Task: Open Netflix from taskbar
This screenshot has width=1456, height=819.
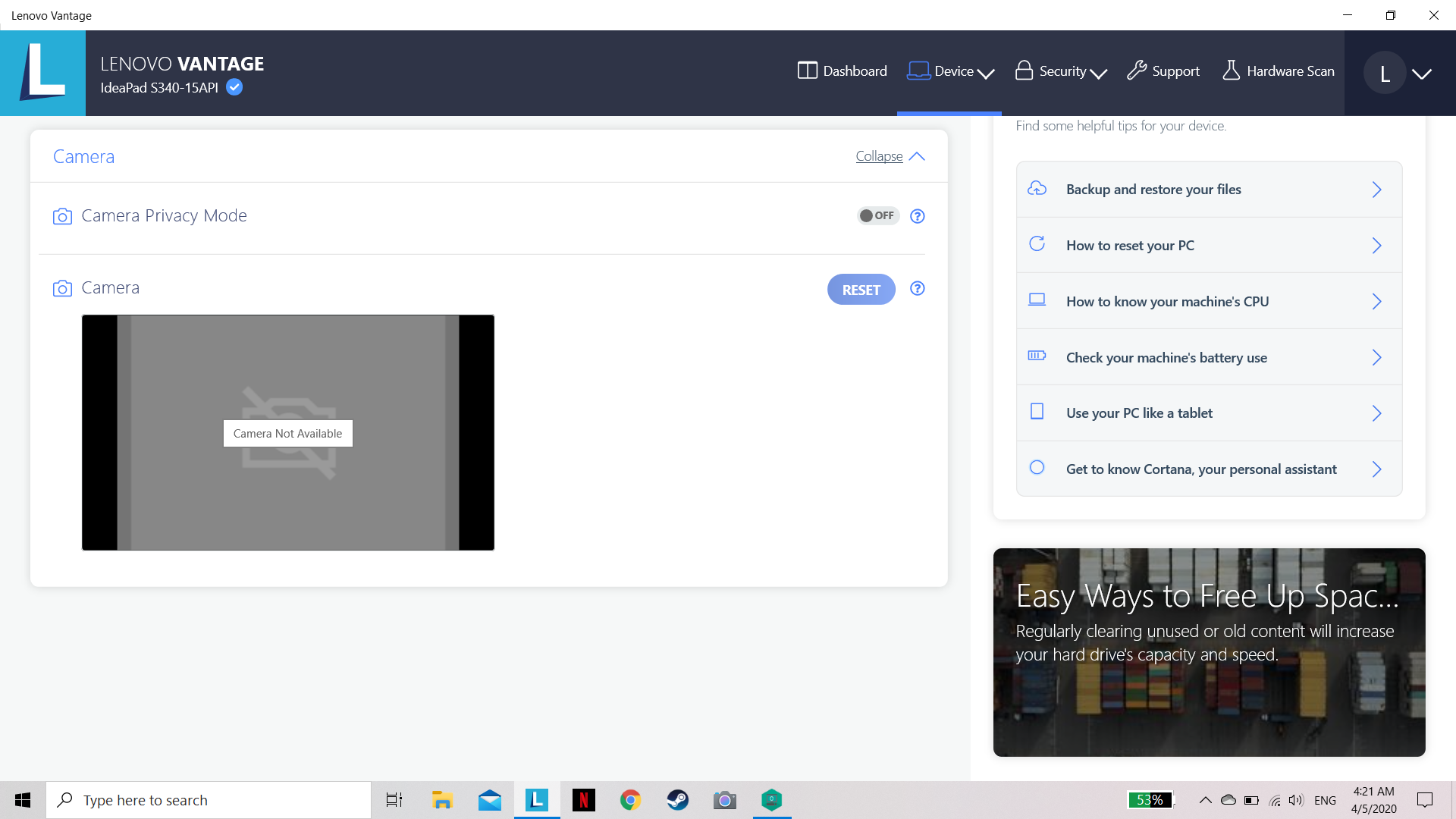Action: (584, 800)
